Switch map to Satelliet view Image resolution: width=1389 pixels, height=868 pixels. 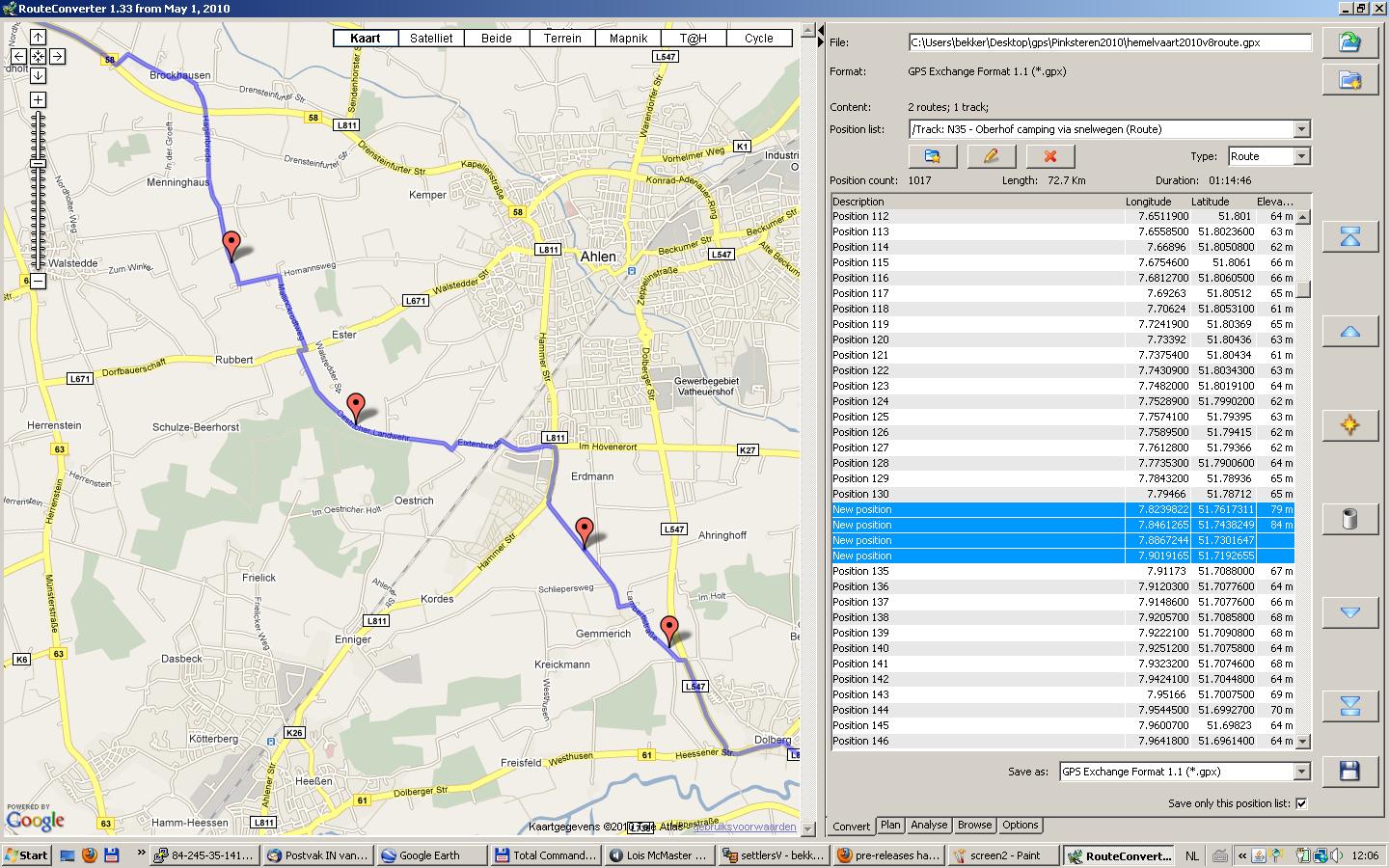[x=430, y=39]
